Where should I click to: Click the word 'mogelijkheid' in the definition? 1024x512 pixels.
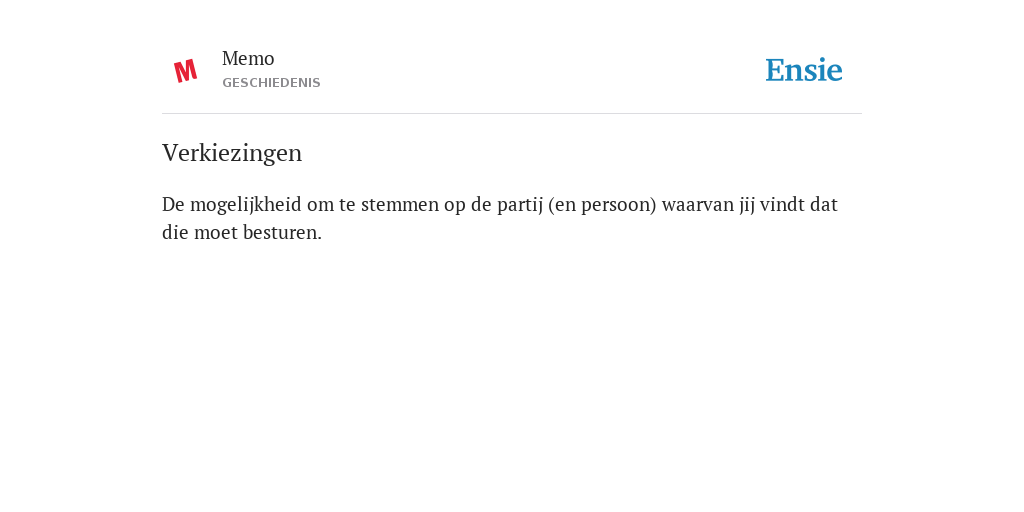point(246,205)
